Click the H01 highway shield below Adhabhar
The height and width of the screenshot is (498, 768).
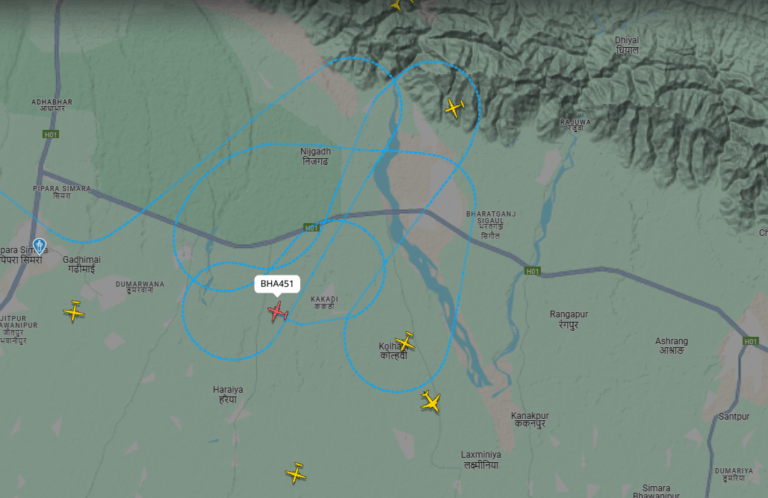[x=51, y=134]
